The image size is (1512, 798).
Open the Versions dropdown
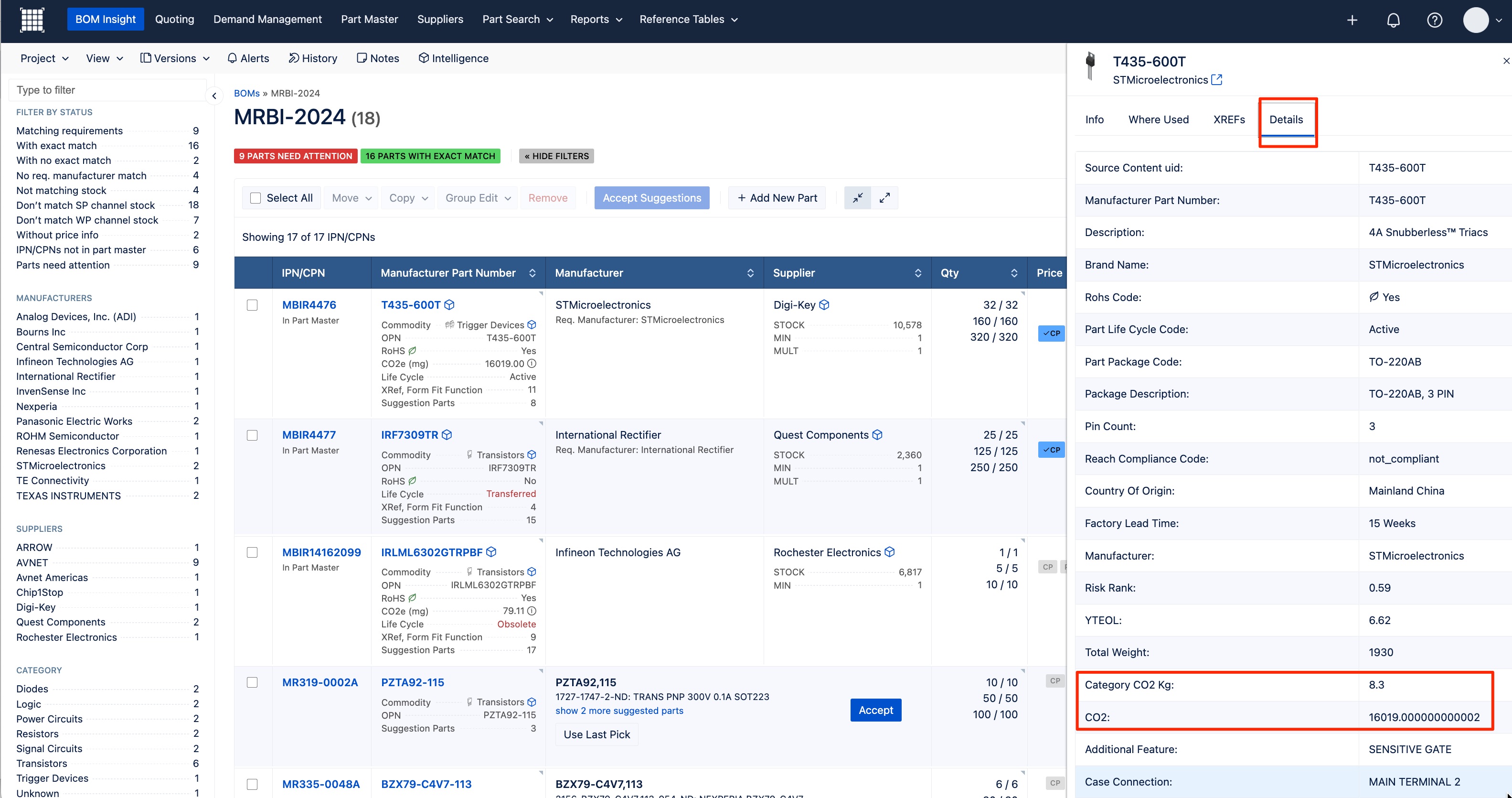click(x=175, y=58)
